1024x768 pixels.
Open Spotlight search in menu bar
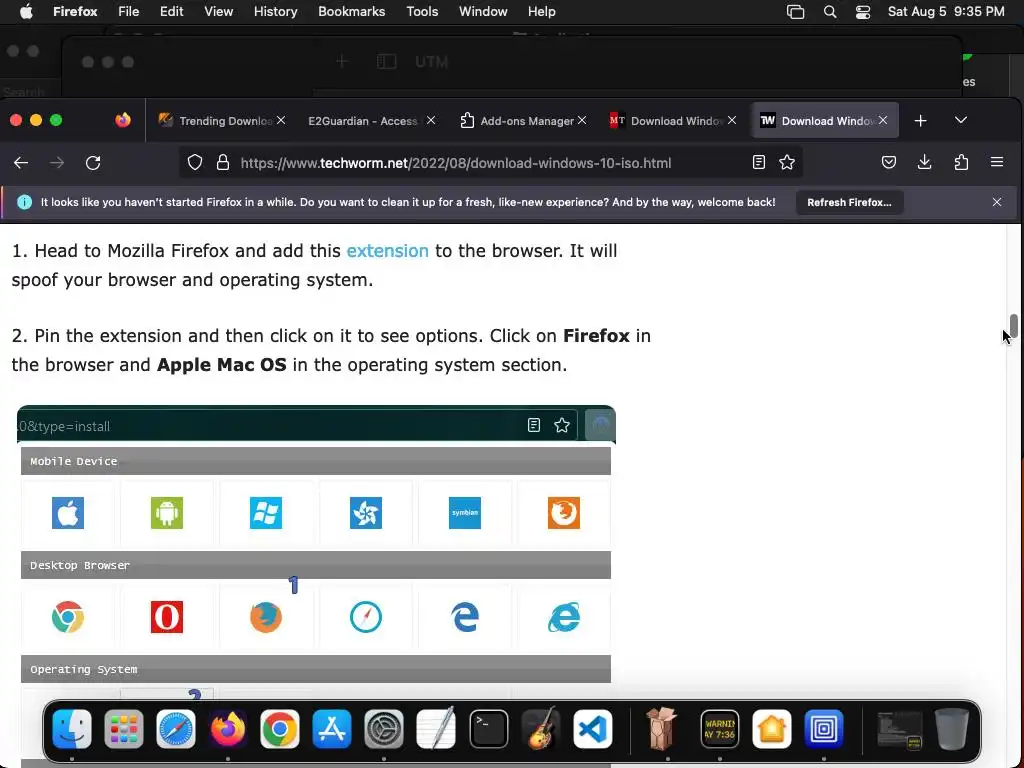[829, 12]
